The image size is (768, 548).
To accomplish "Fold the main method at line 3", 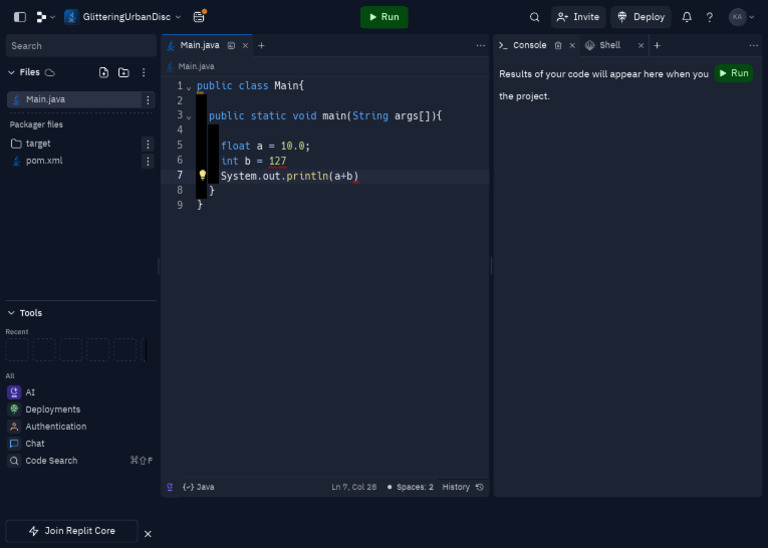I will (x=189, y=118).
